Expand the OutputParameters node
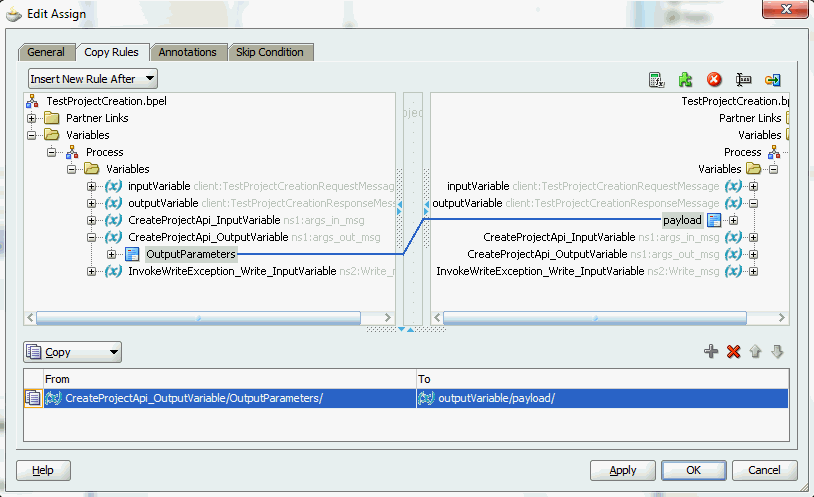The image size is (814, 497). [x=112, y=254]
